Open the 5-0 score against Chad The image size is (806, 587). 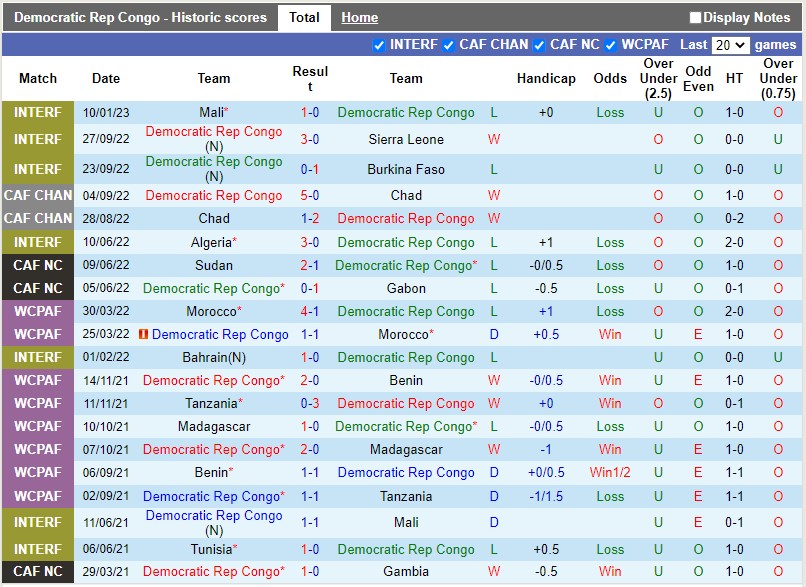click(x=310, y=195)
